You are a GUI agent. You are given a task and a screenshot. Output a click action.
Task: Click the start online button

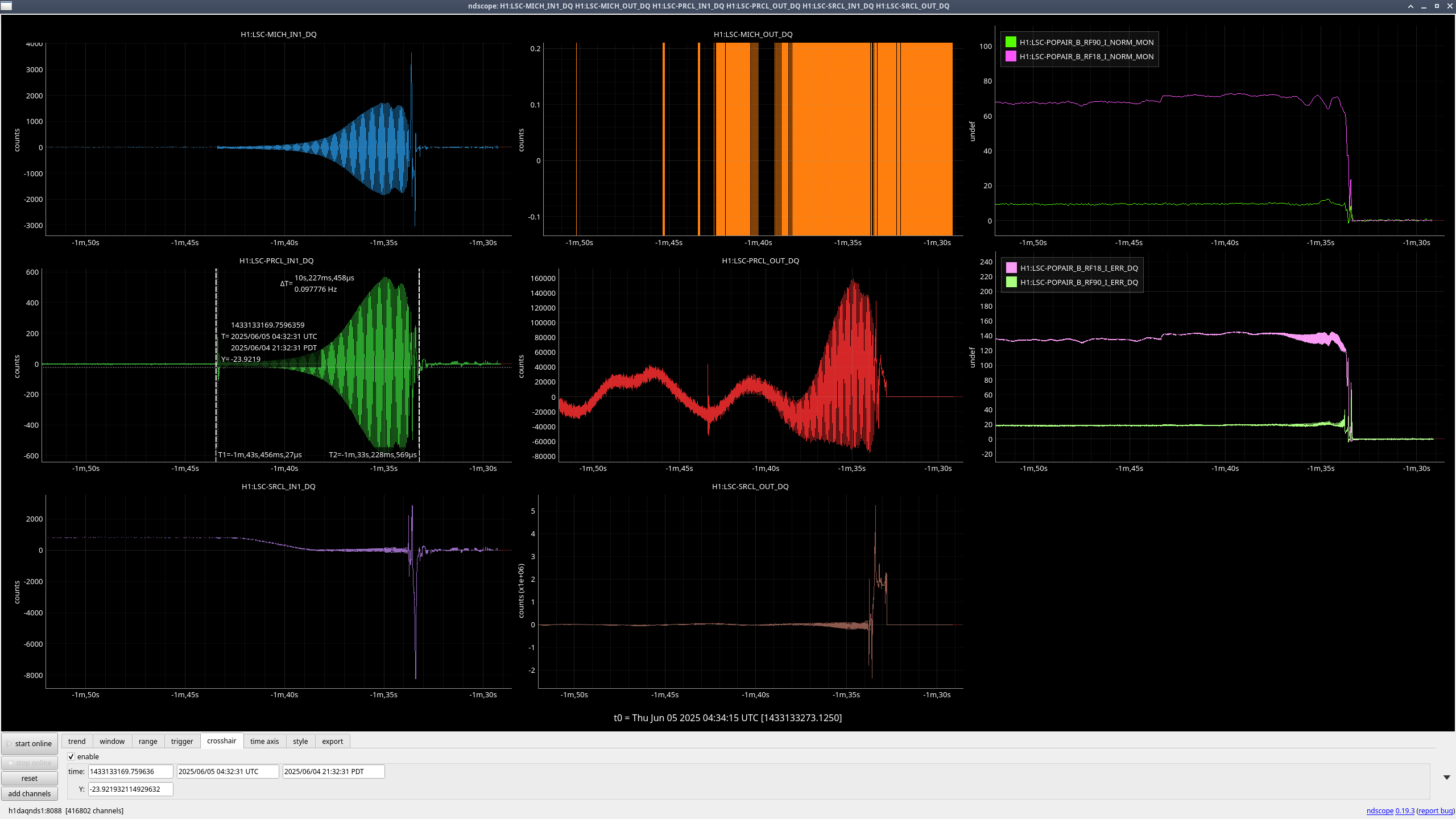(x=30, y=743)
